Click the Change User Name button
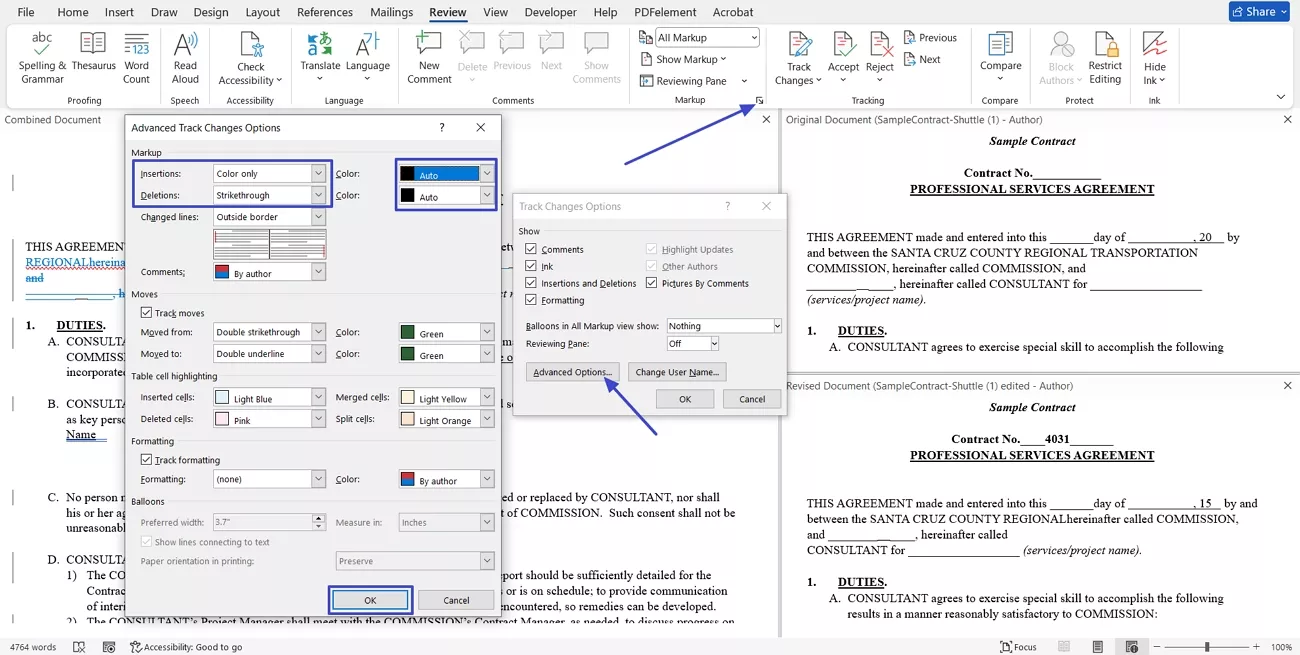The height and width of the screenshot is (655, 1300). [677, 372]
